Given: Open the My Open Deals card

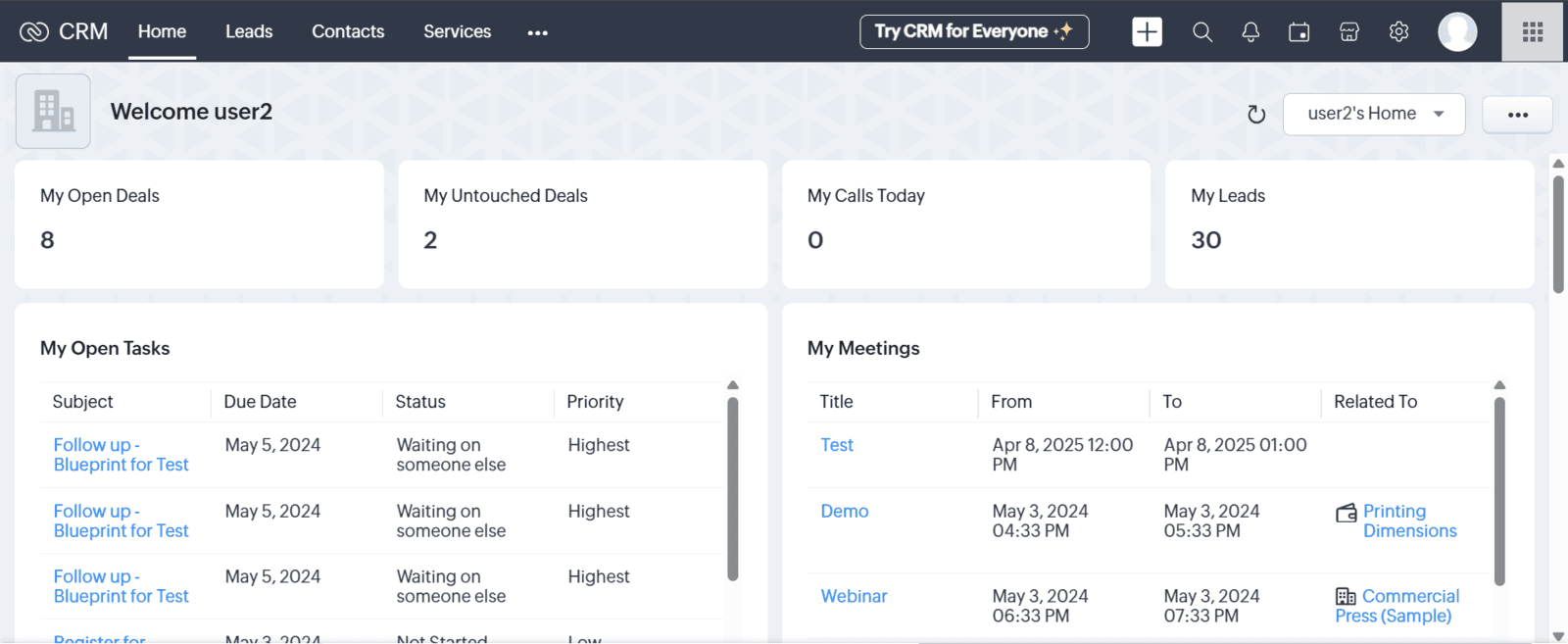Looking at the screenshot, I should tap(199, 224).
